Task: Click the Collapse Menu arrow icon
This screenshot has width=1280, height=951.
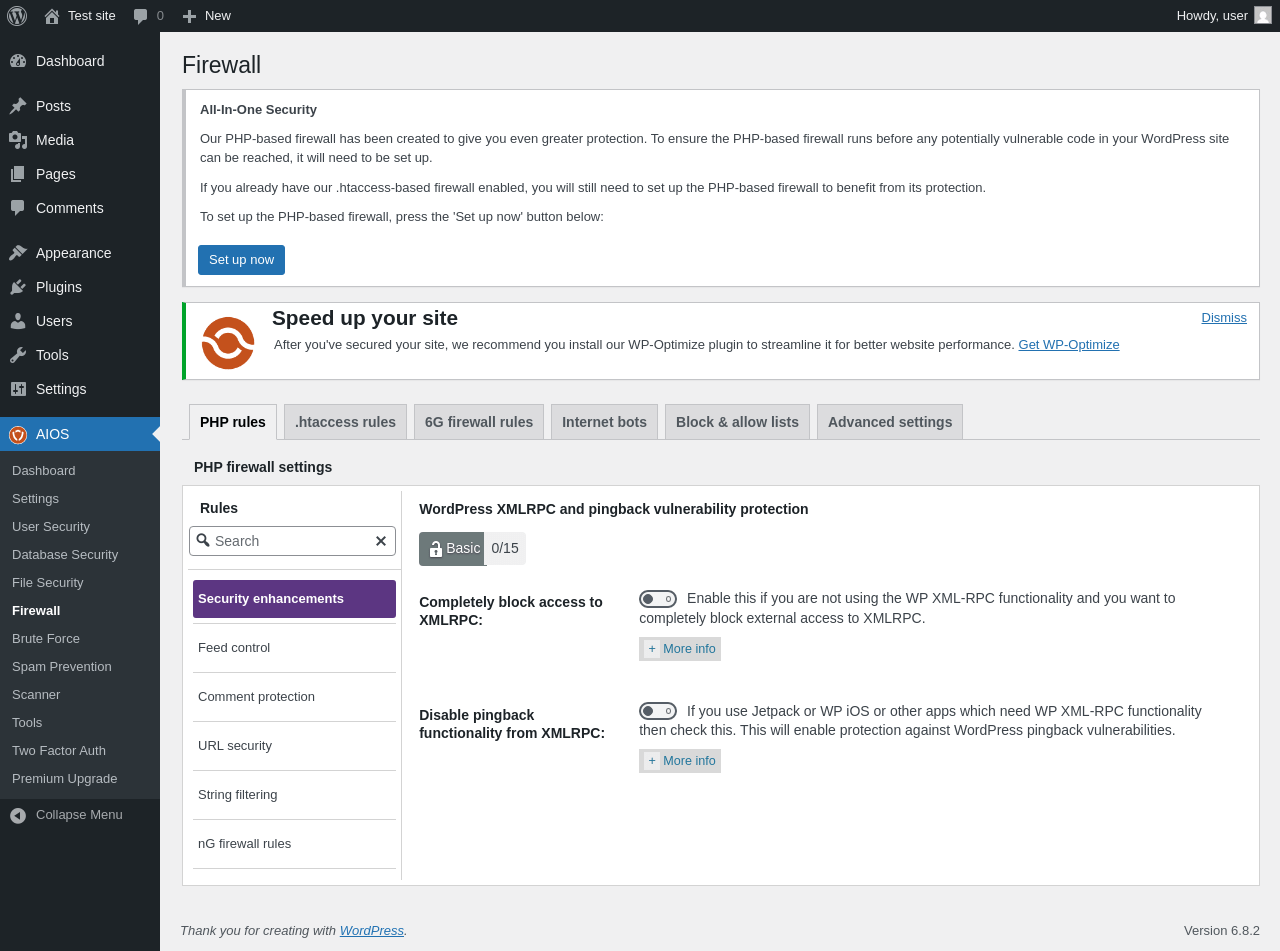Action: [18, 815]
